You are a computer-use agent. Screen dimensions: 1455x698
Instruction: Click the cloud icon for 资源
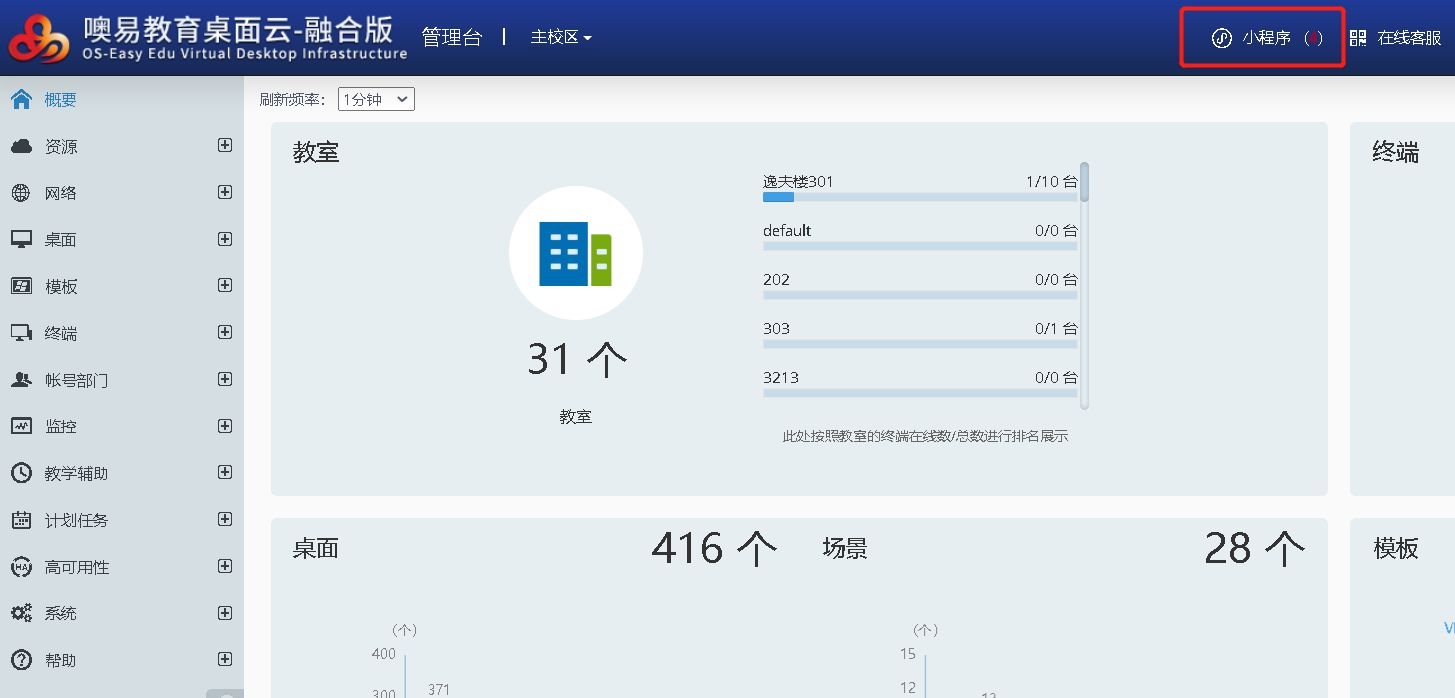pos(21,146)
